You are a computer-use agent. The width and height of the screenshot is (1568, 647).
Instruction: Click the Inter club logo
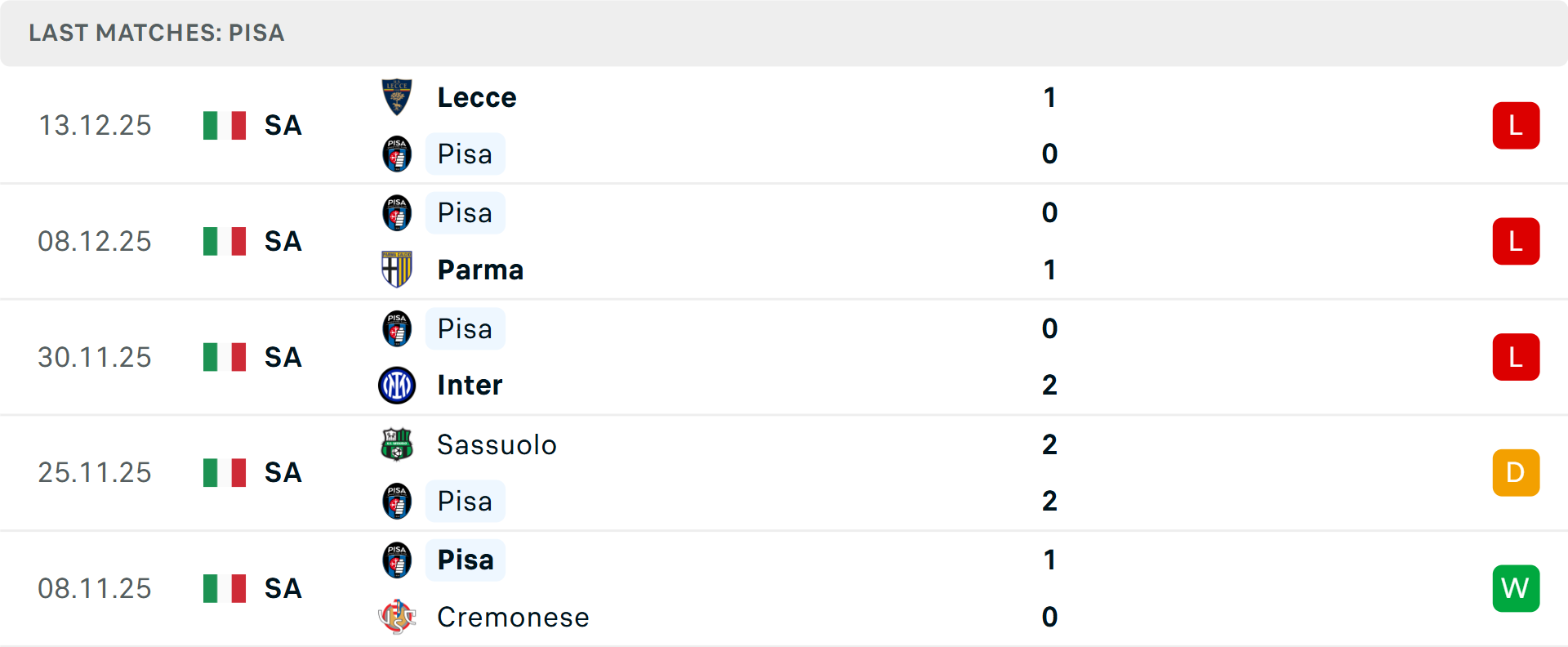397,385
